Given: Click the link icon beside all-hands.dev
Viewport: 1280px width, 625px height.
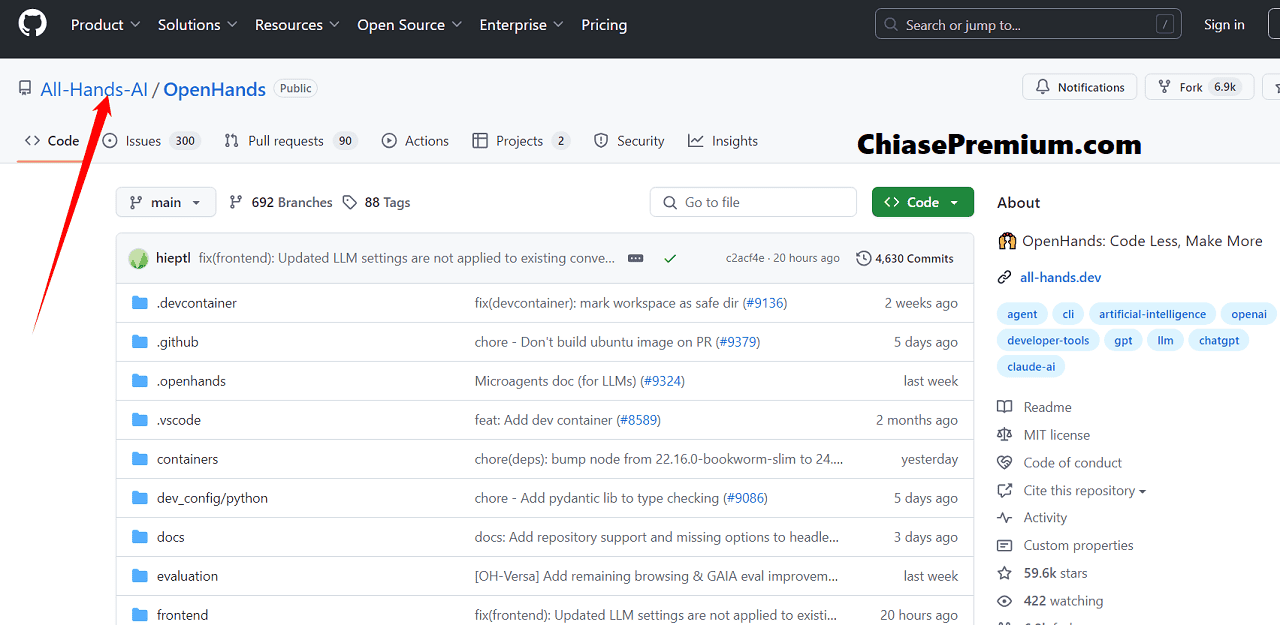Looking at the screenshot, I should (1005, 277).
